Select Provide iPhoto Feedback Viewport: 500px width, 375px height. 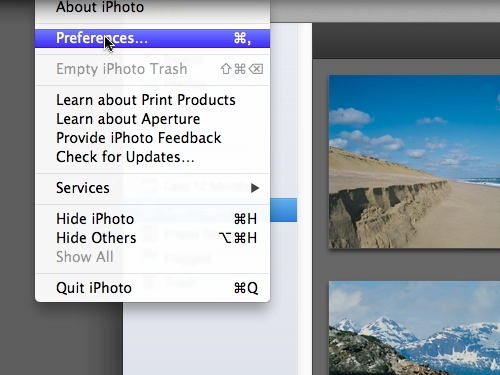pos(152,138)
